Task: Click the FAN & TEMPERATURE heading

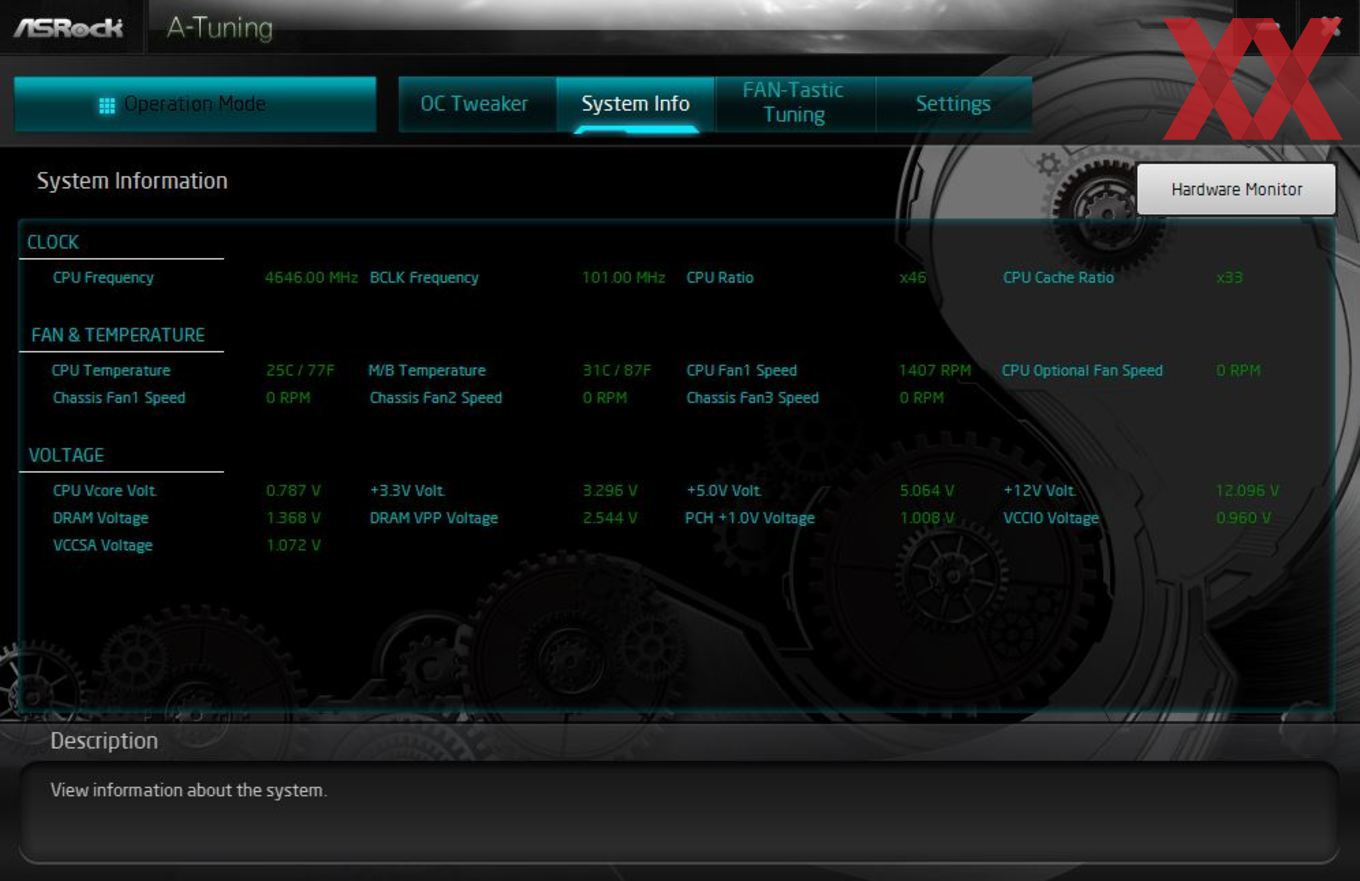Action: (x=117, y=335)
